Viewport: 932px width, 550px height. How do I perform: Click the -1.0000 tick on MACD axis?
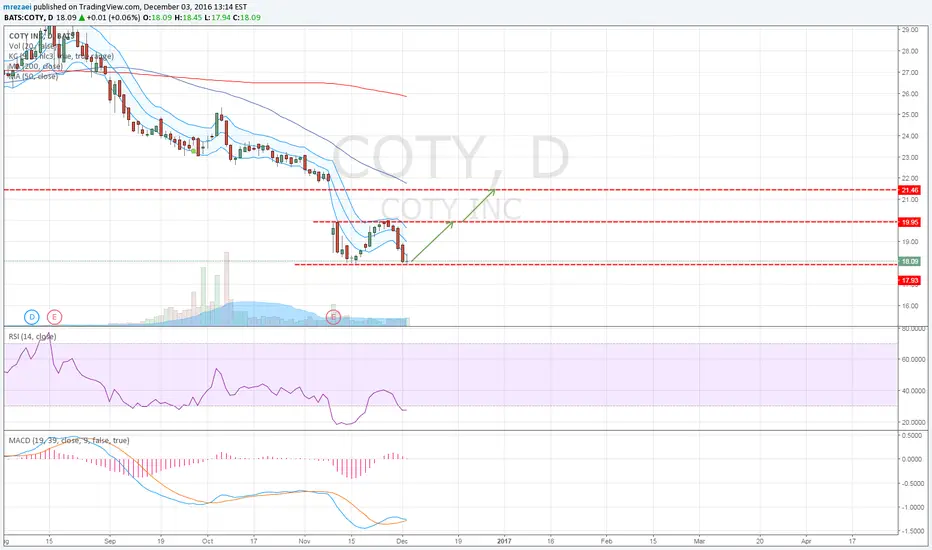pos(912,507)
